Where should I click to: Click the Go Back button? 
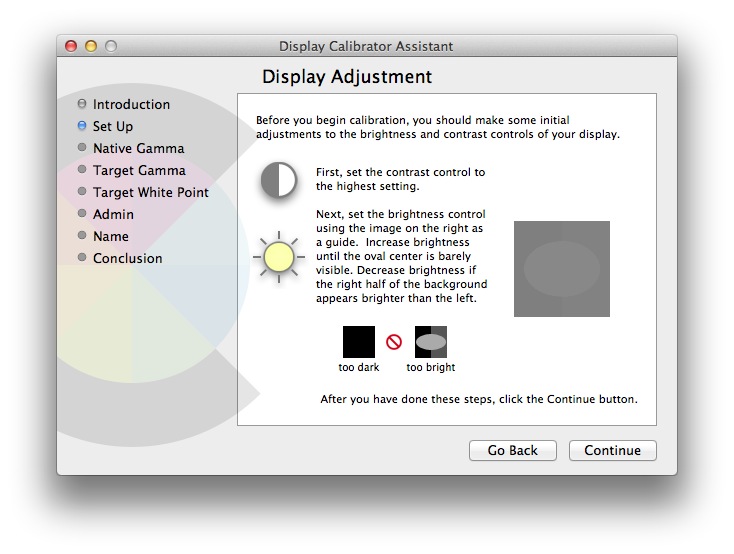[513, 450]
